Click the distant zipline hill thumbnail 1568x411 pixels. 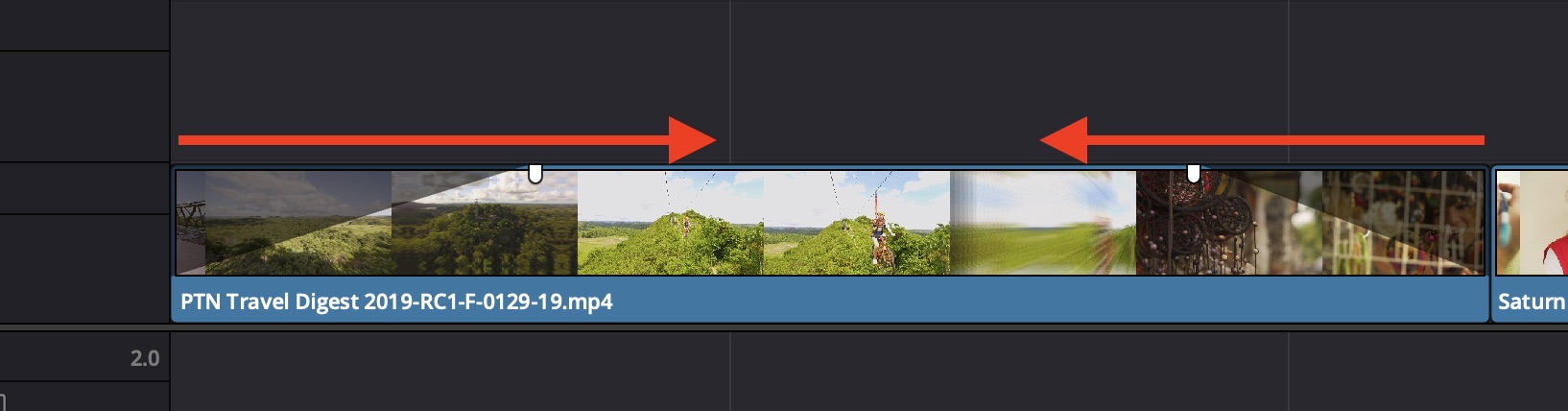tap(670, 223)
